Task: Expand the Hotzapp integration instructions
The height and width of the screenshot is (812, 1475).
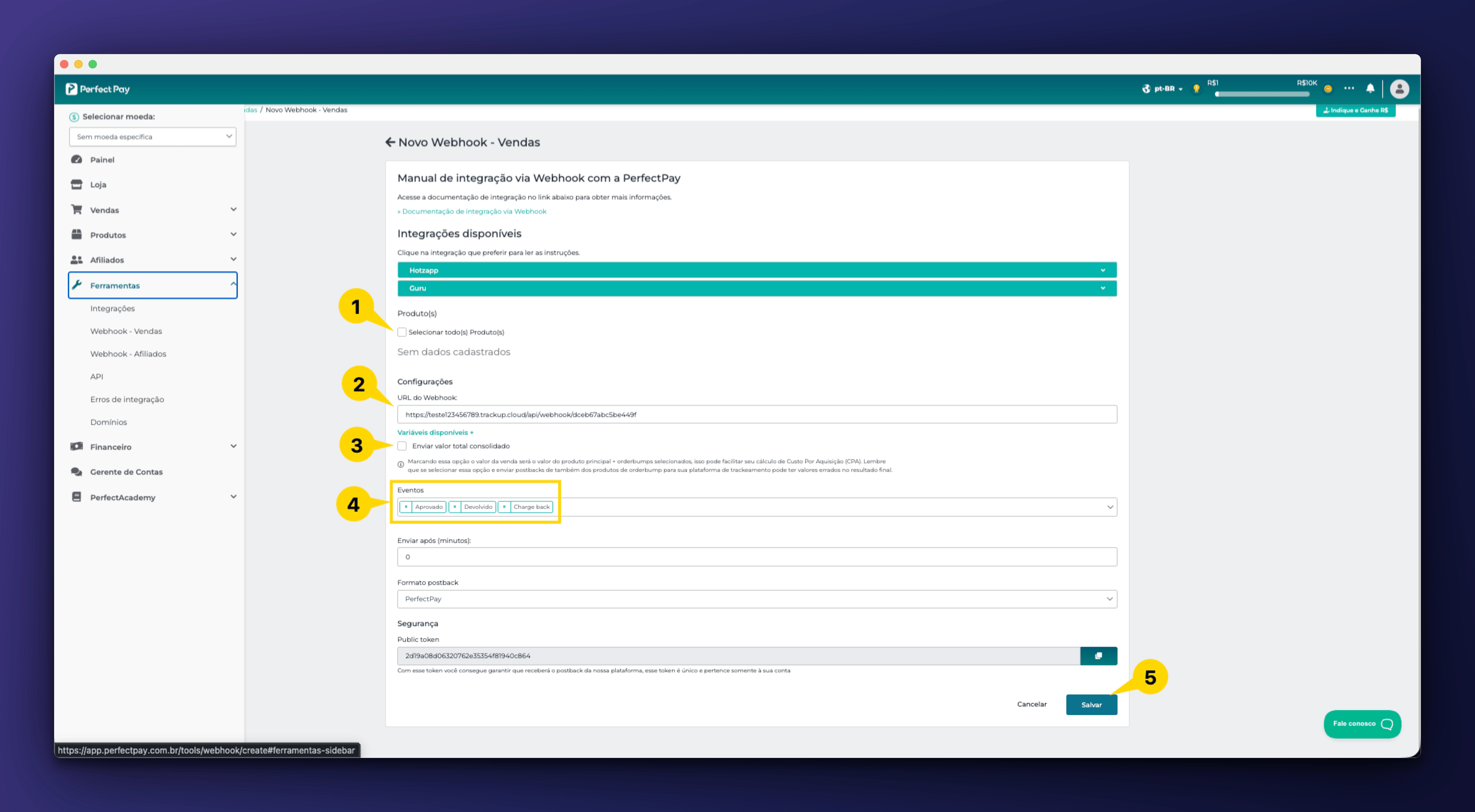Action: (x=757, y=270)
